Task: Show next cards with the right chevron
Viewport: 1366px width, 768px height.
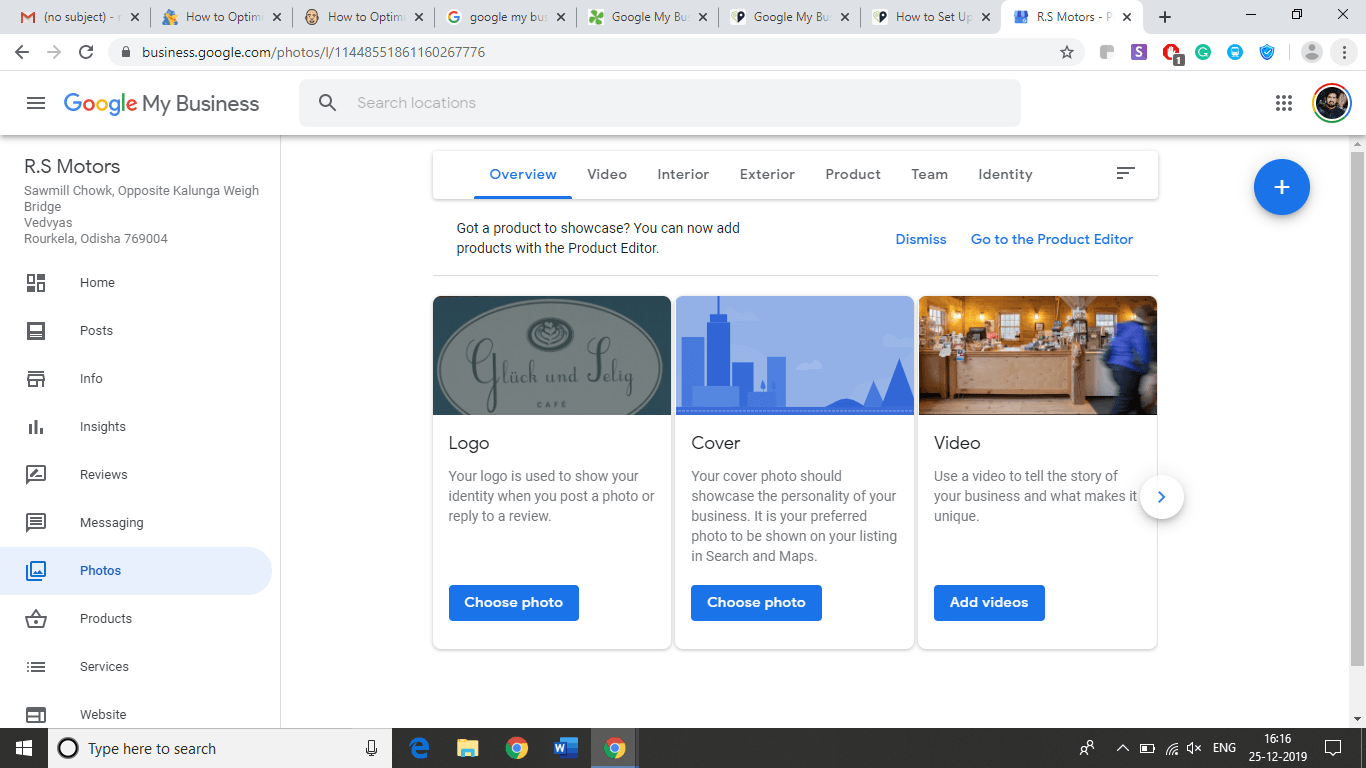Action: coord(1161,497)
